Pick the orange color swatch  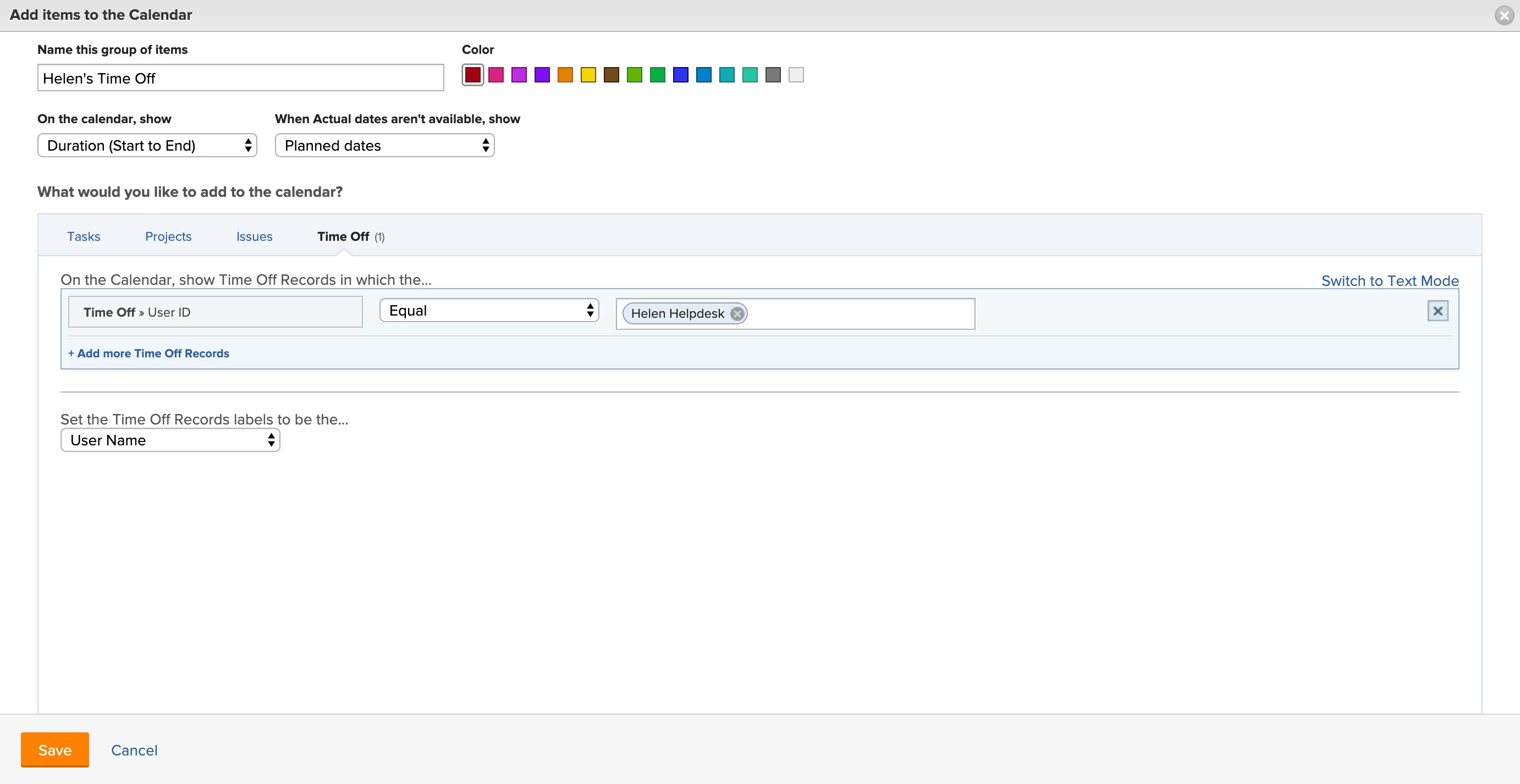tap(565, 75)
